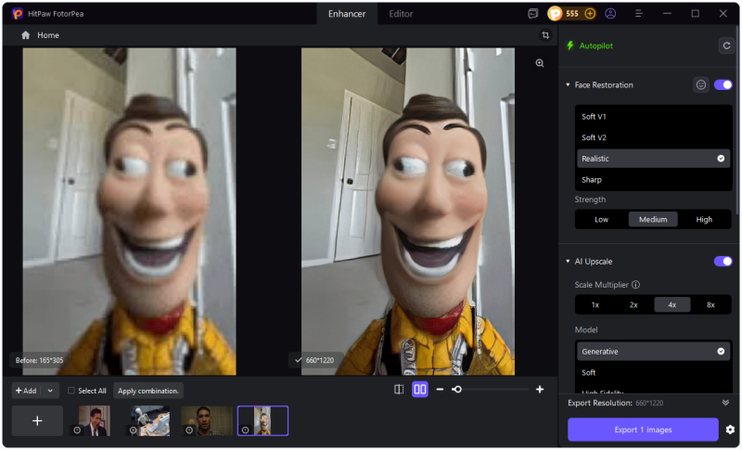Select side-by-side comparison view icon
The width and height of the screenshot is (742, 450).
[x=420, y=389]
